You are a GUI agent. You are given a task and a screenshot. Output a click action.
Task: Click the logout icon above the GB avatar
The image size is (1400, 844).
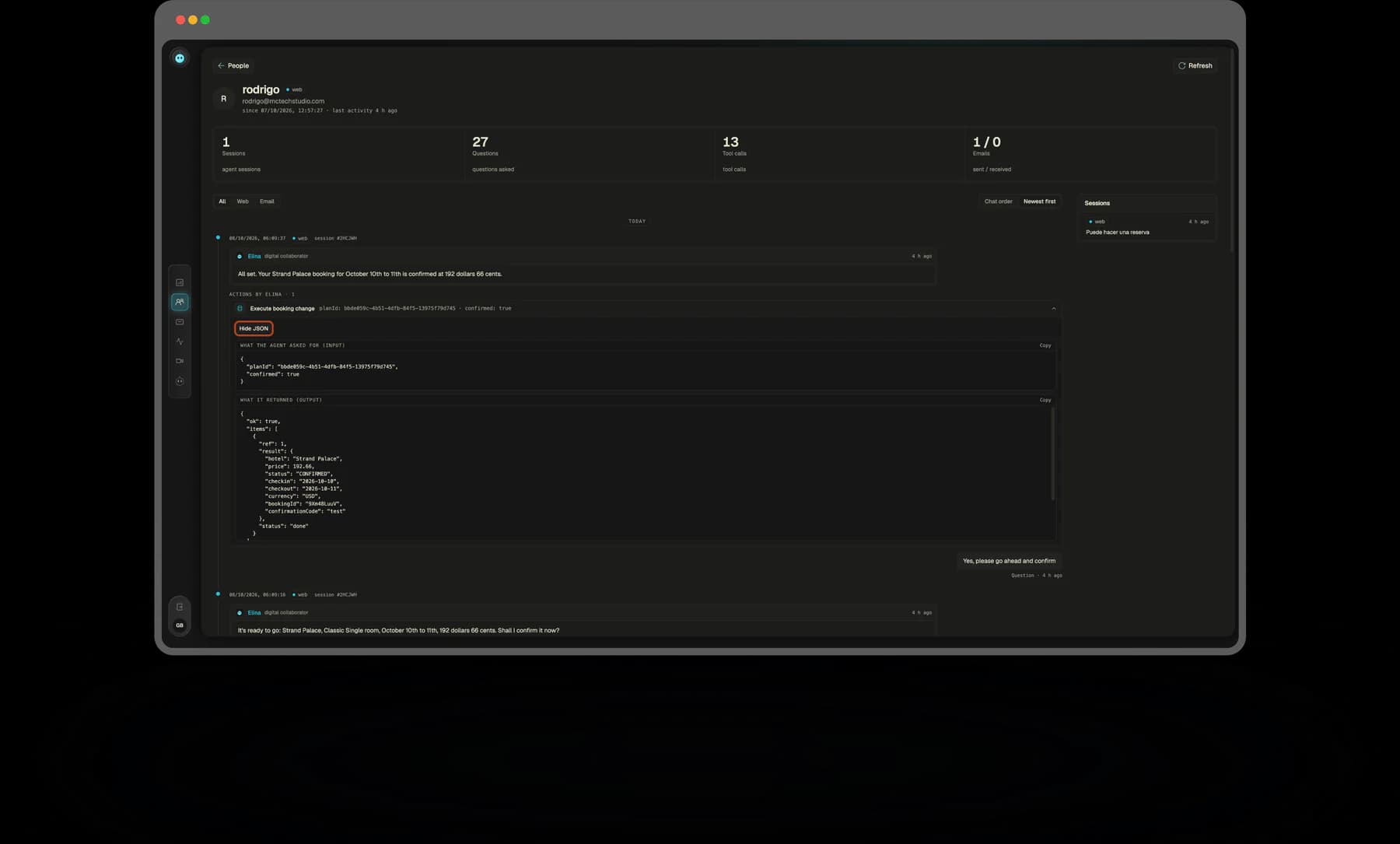tap(180, 607)
